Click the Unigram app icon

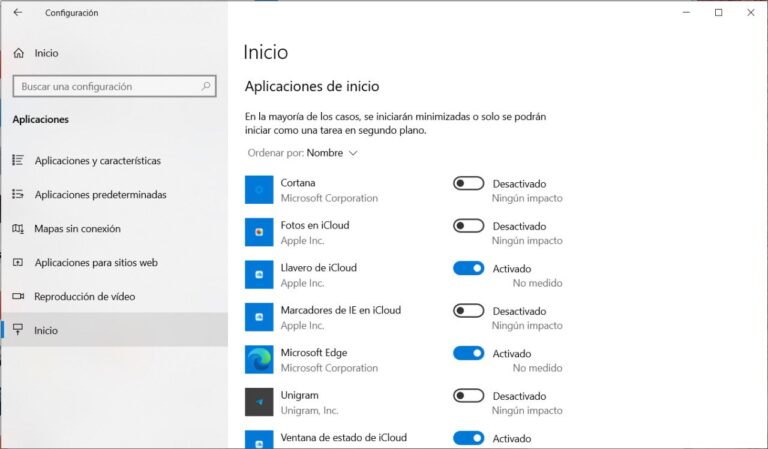pos(259,402)
